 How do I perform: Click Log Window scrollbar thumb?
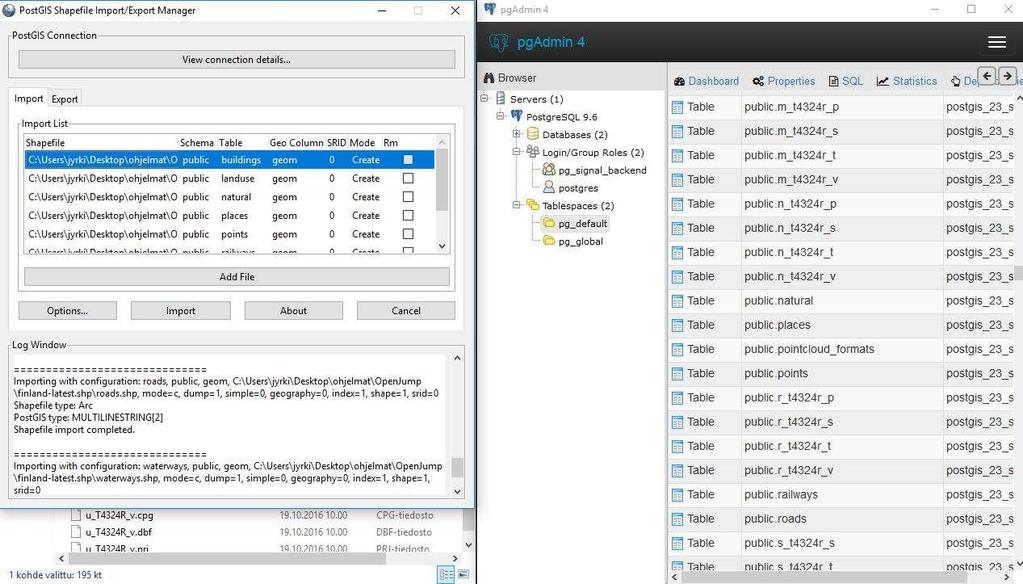[x=457, y=467]
